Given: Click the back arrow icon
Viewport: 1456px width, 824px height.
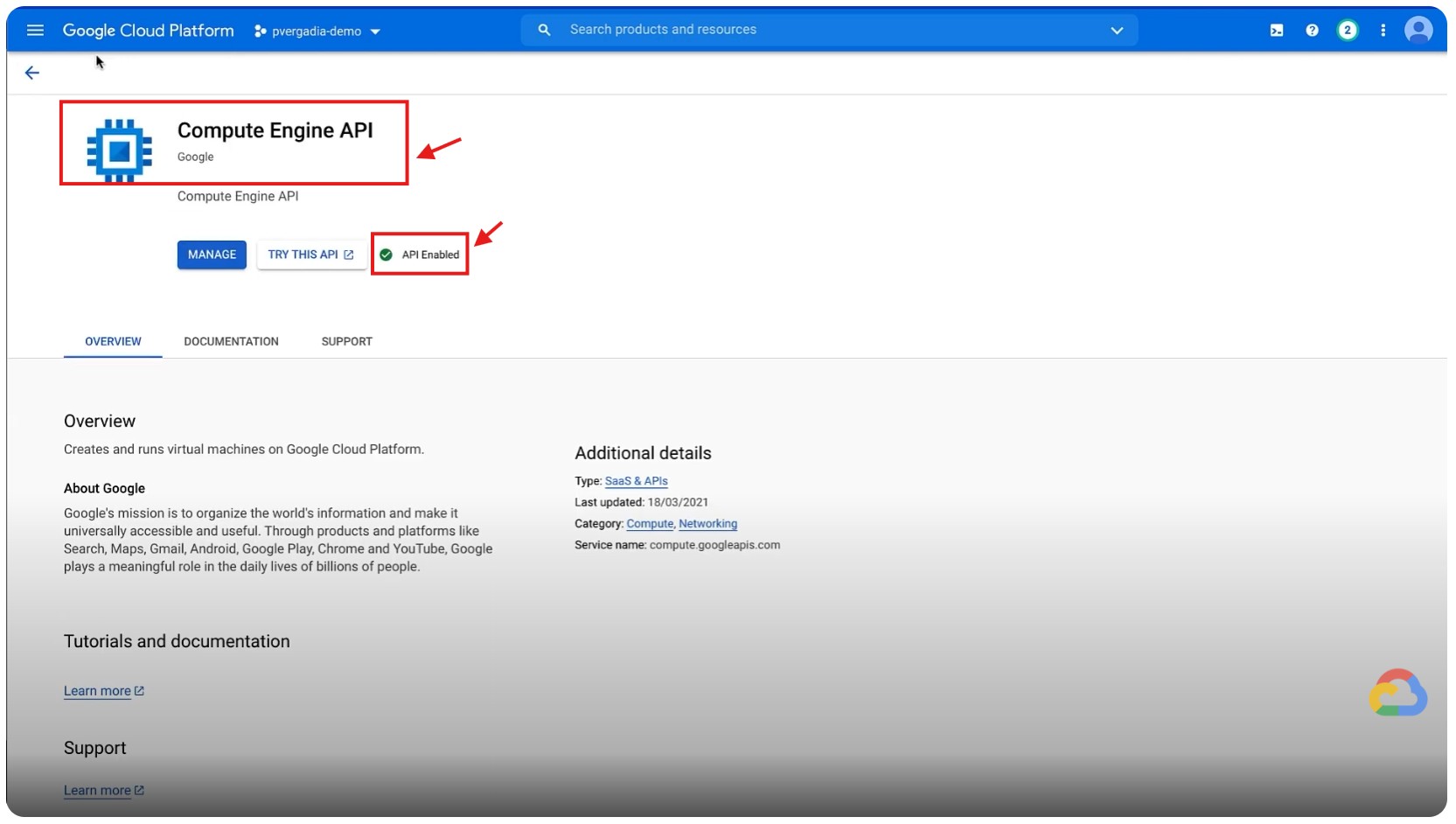Looking at the screenshot, I should pos(32,73).
